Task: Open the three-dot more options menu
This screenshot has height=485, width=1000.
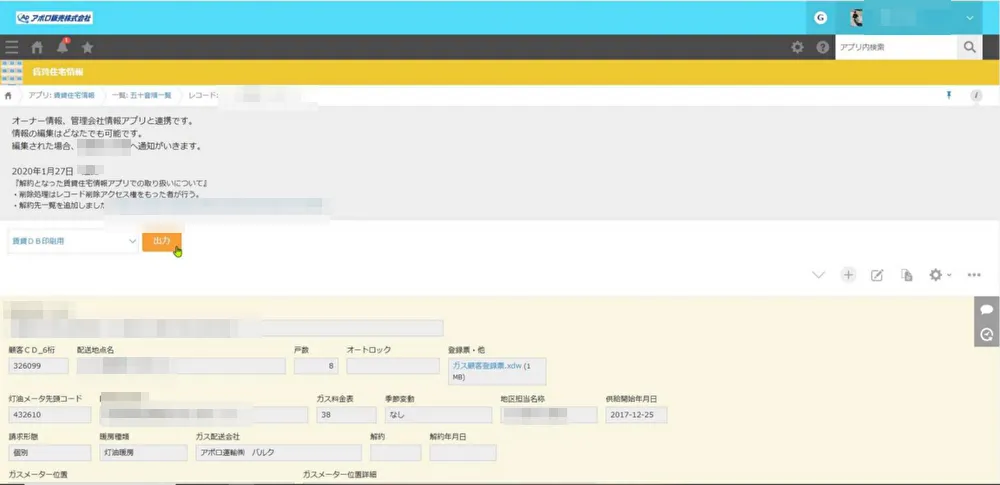Action: 974,275
